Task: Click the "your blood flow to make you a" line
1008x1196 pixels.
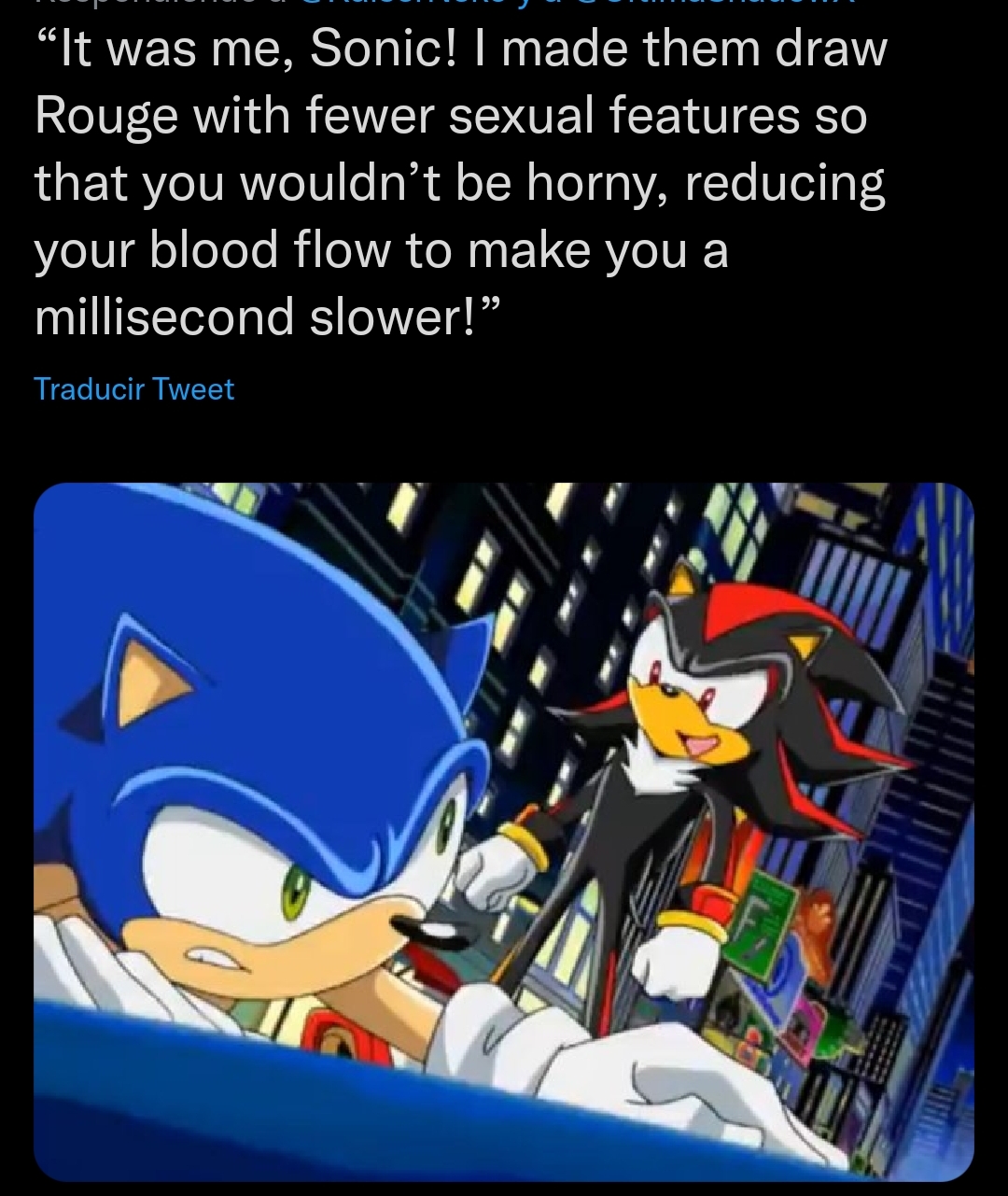Action: 381,249
